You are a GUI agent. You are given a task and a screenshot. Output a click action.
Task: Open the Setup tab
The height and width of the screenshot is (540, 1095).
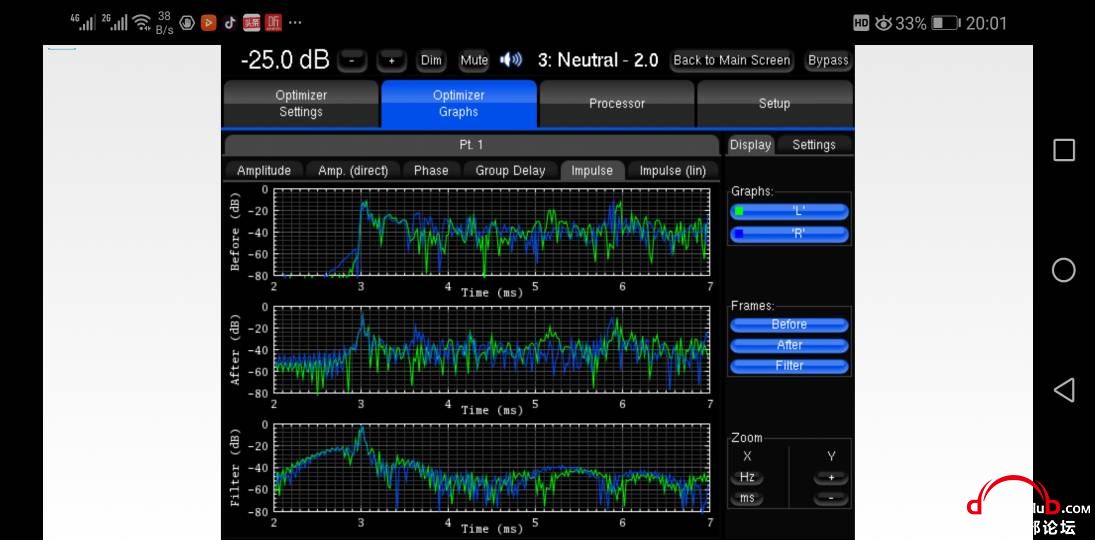774,103
